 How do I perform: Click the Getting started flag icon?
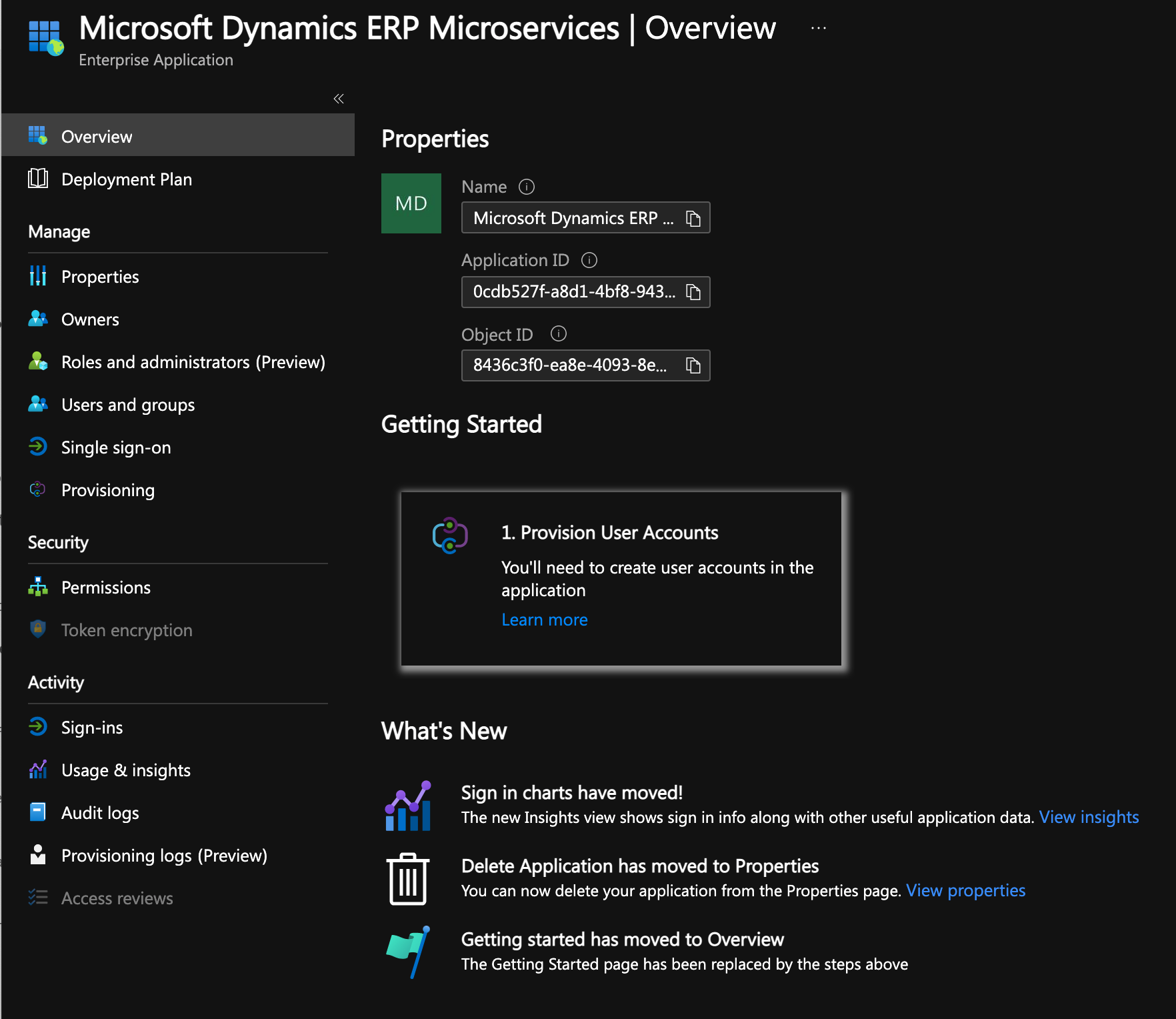(408, 952)
